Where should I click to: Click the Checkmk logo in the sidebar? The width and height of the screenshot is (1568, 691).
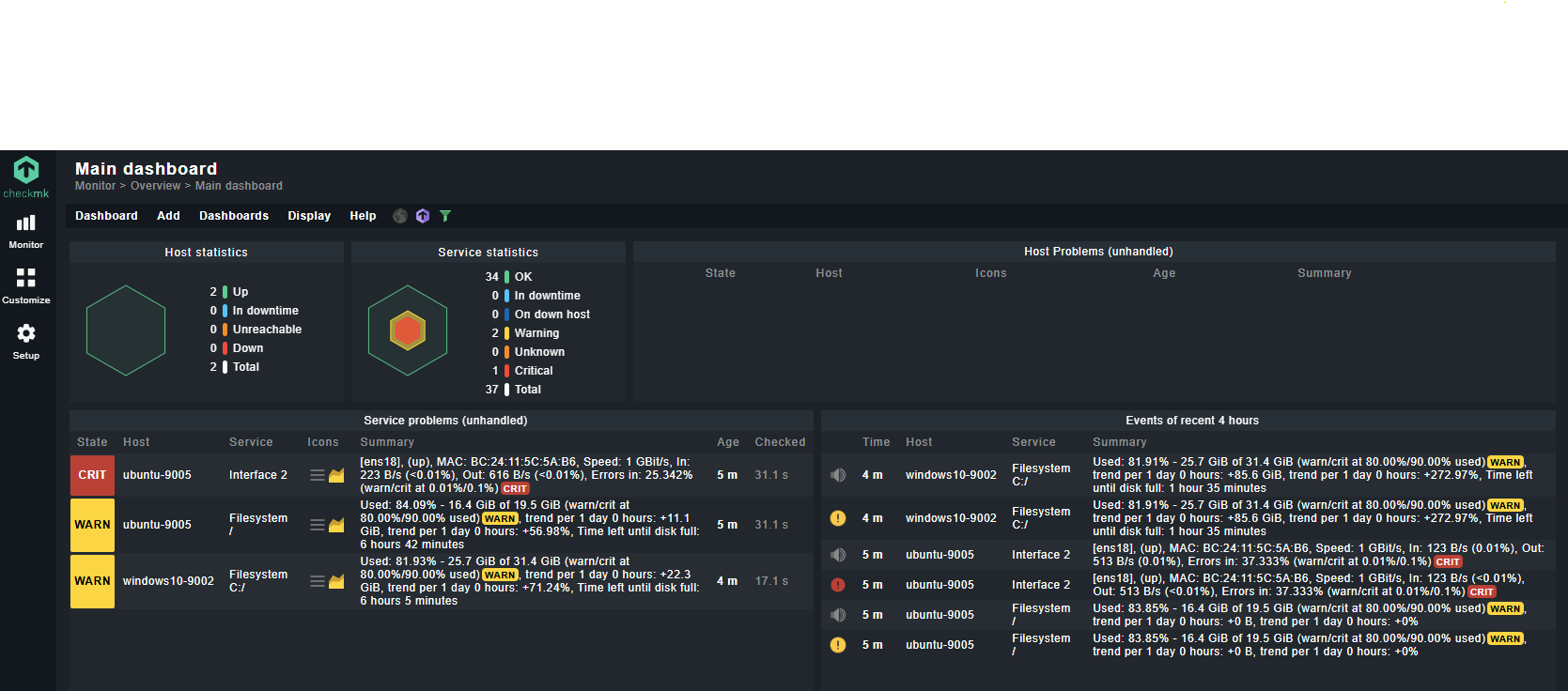coord(26,177)
